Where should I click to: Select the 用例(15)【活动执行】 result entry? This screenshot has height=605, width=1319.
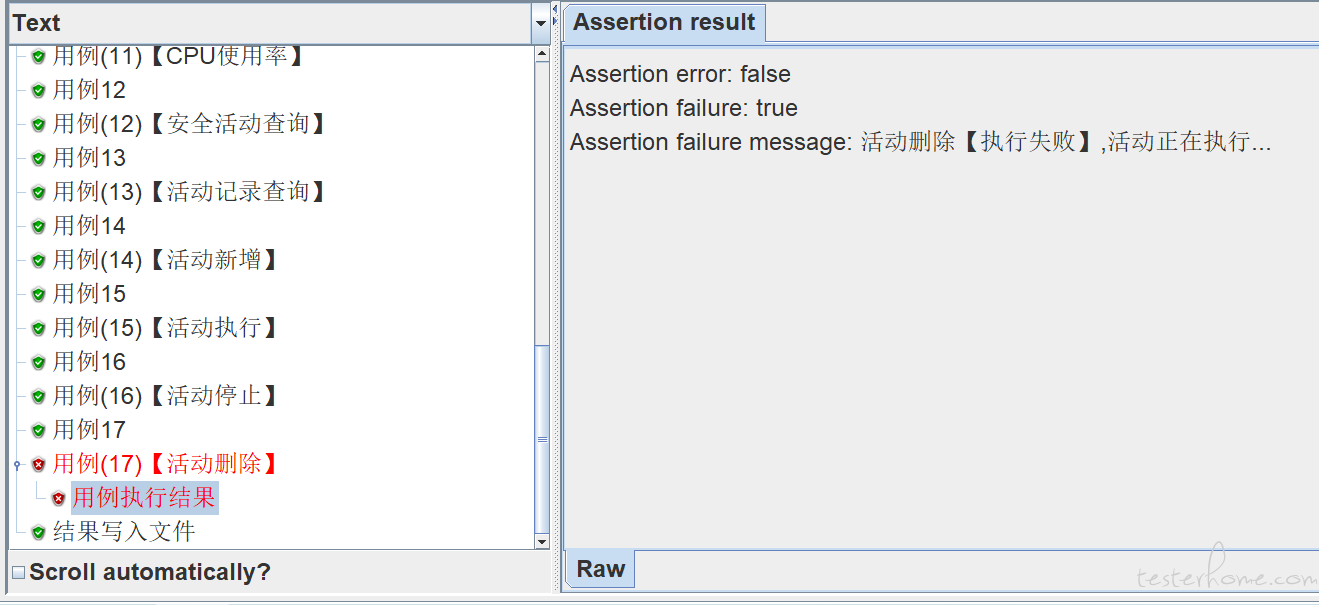point(166,328)
